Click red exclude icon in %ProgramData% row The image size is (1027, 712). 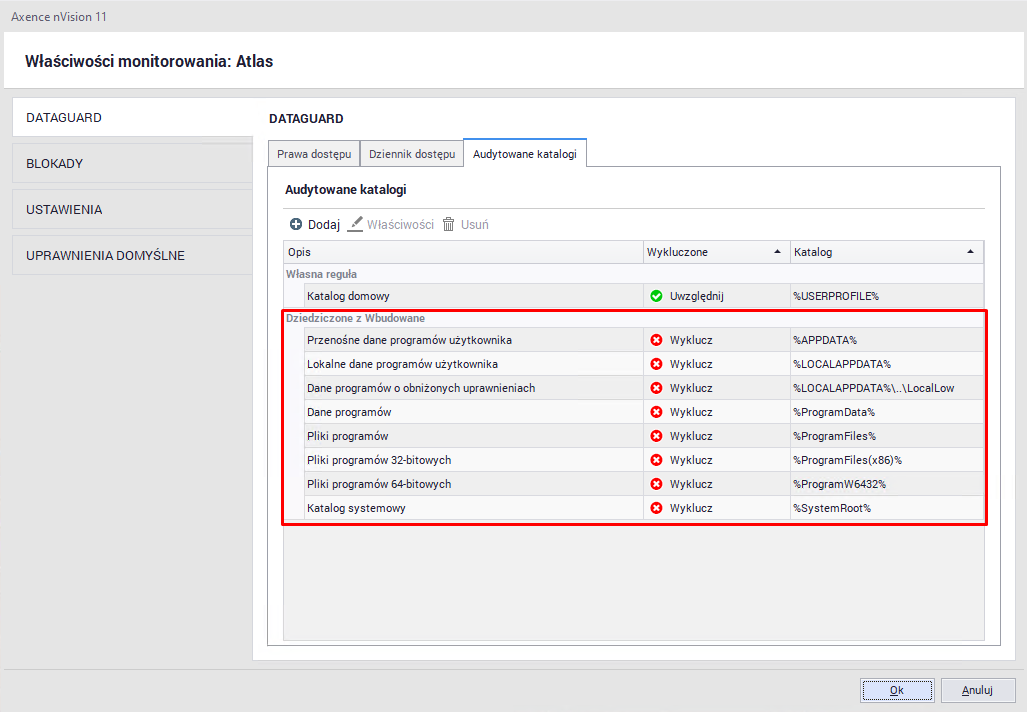point(656,412)
